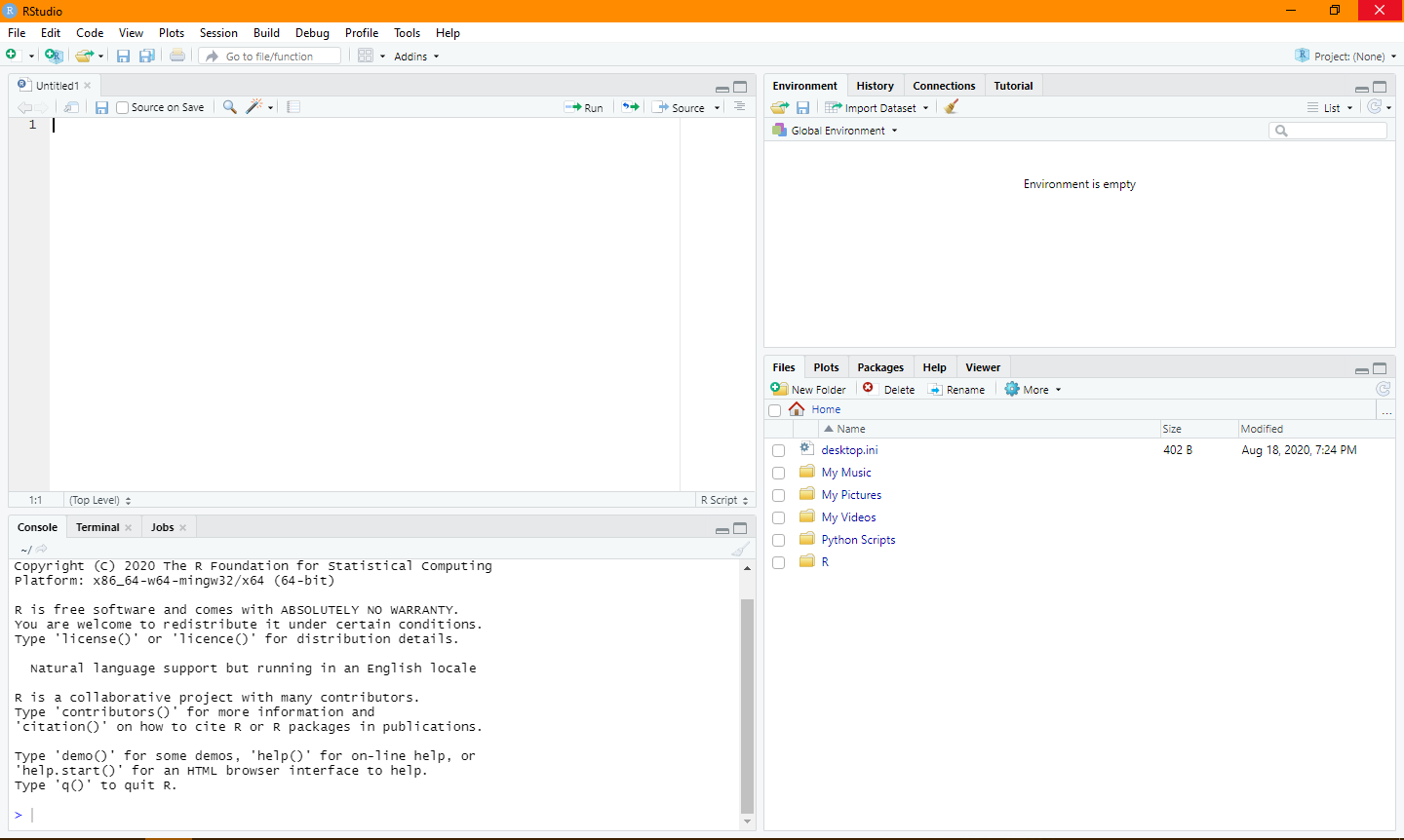Screen dimensions: 1404x840
Task: Expand the Source button dropdown arrow
Action: (717, 108)
